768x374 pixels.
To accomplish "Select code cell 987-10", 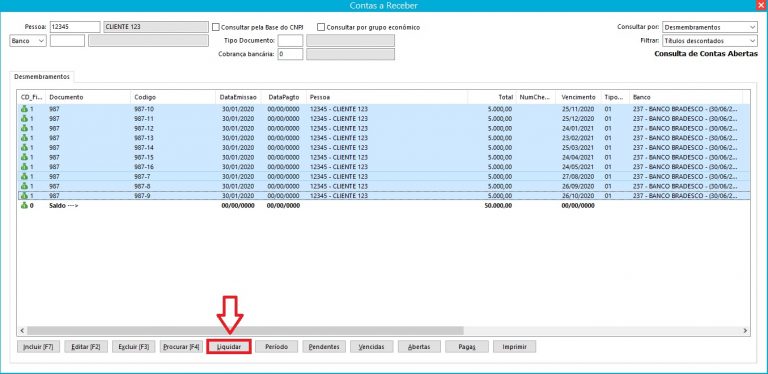I will click(144, 109).
